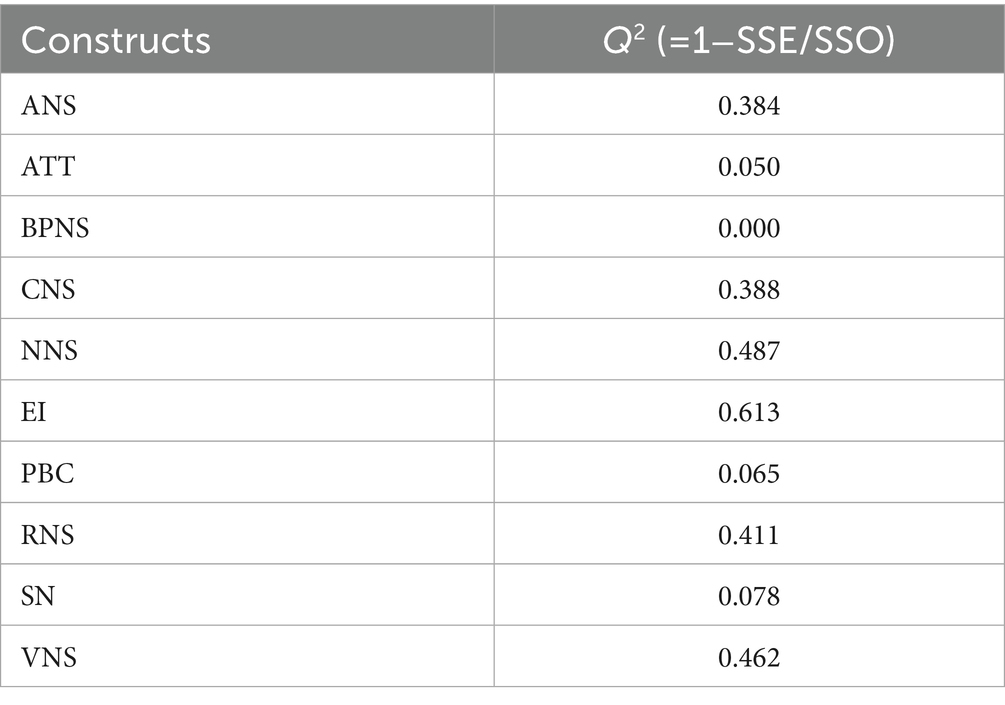Select the EI construct cell

32,411
